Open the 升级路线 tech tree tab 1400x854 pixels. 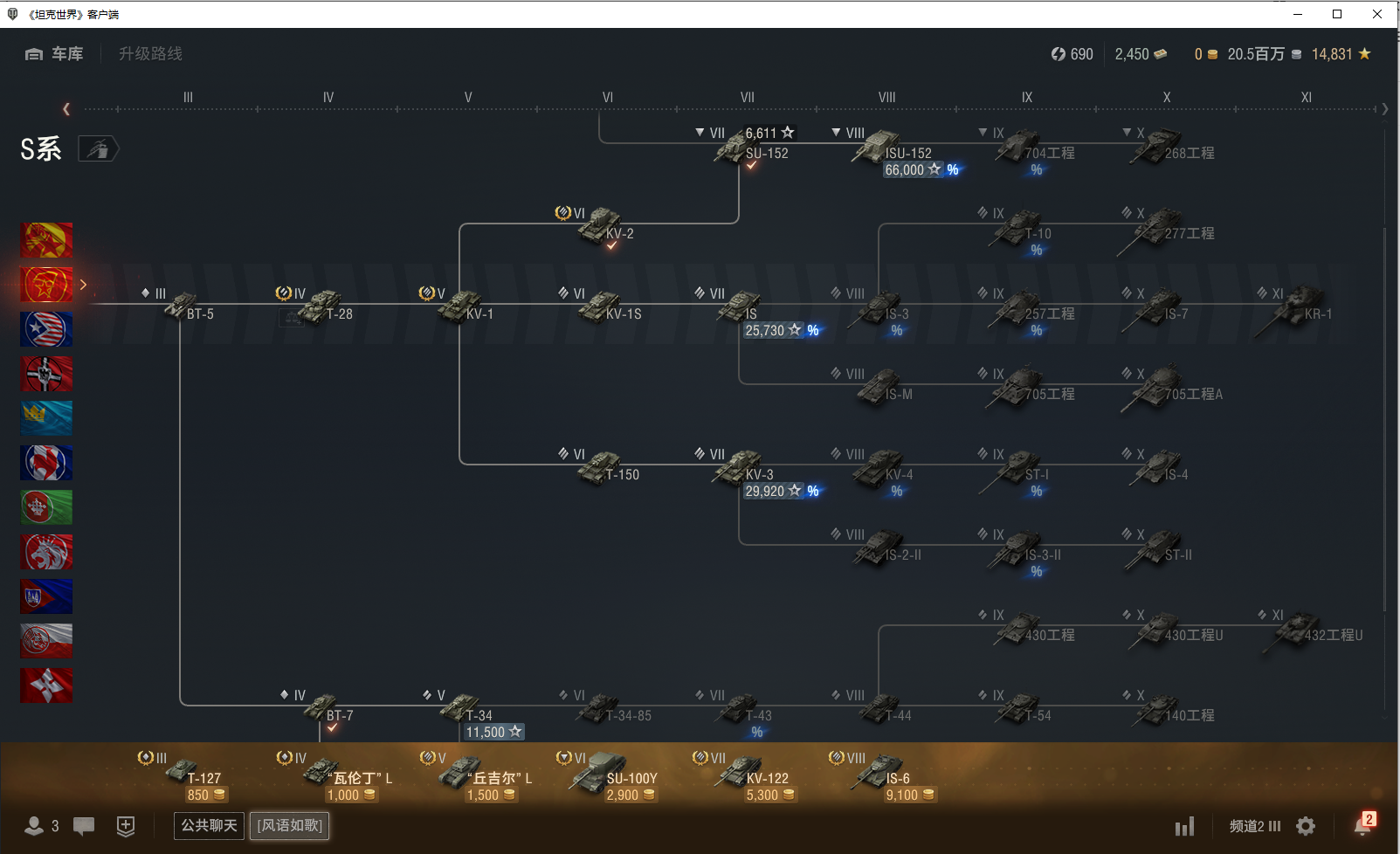point(151,54)
